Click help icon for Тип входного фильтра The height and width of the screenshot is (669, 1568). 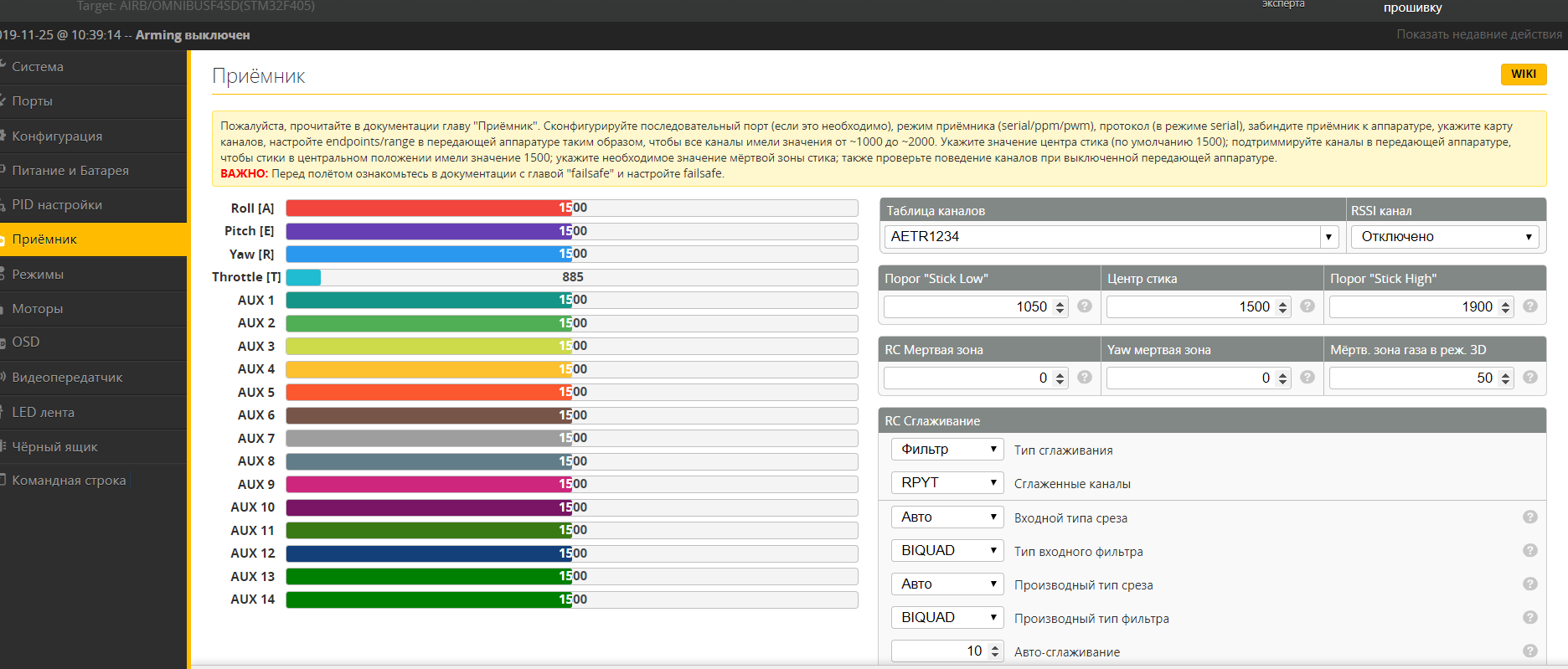[1530, 551]
